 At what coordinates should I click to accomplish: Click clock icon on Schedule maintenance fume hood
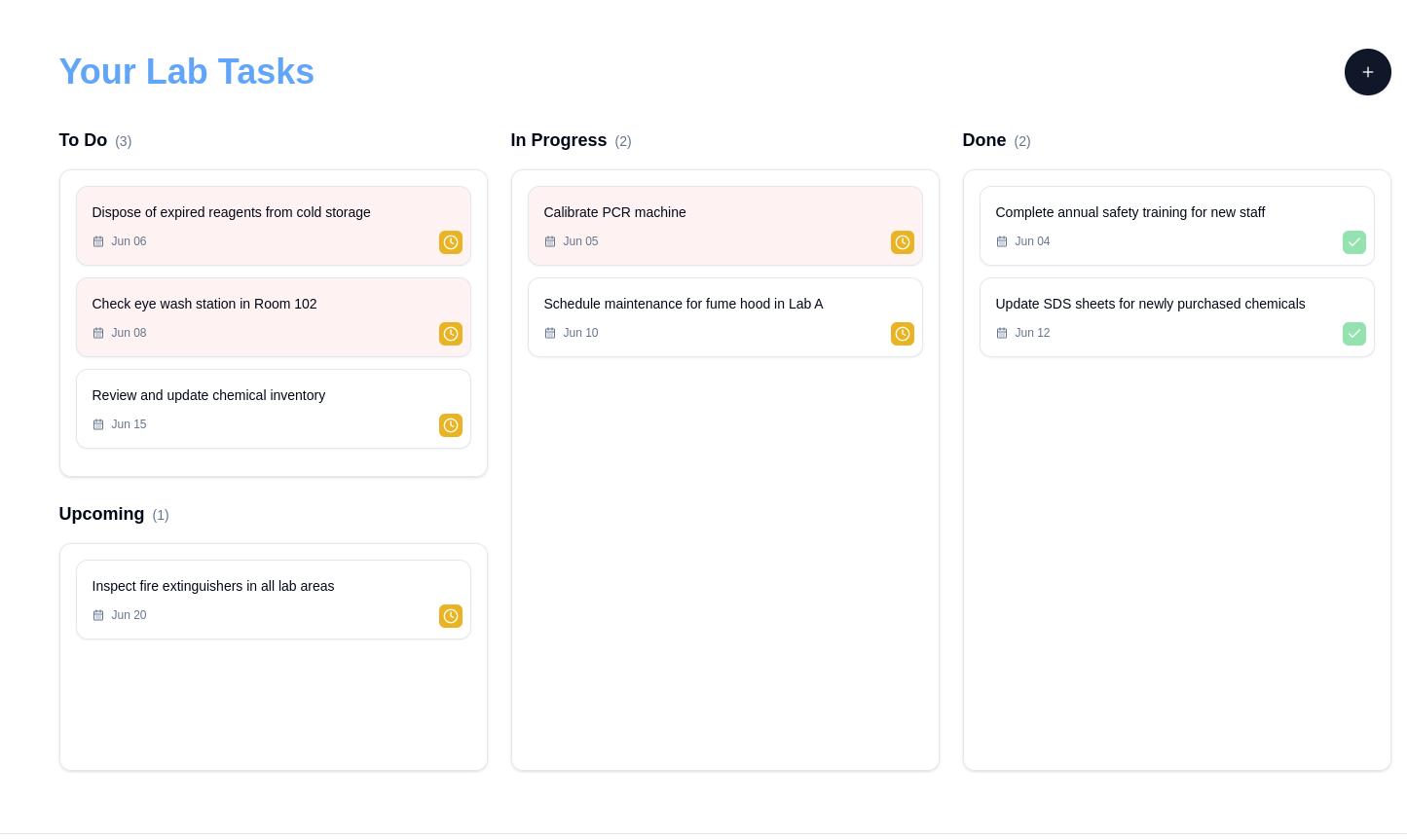point(902,334)
